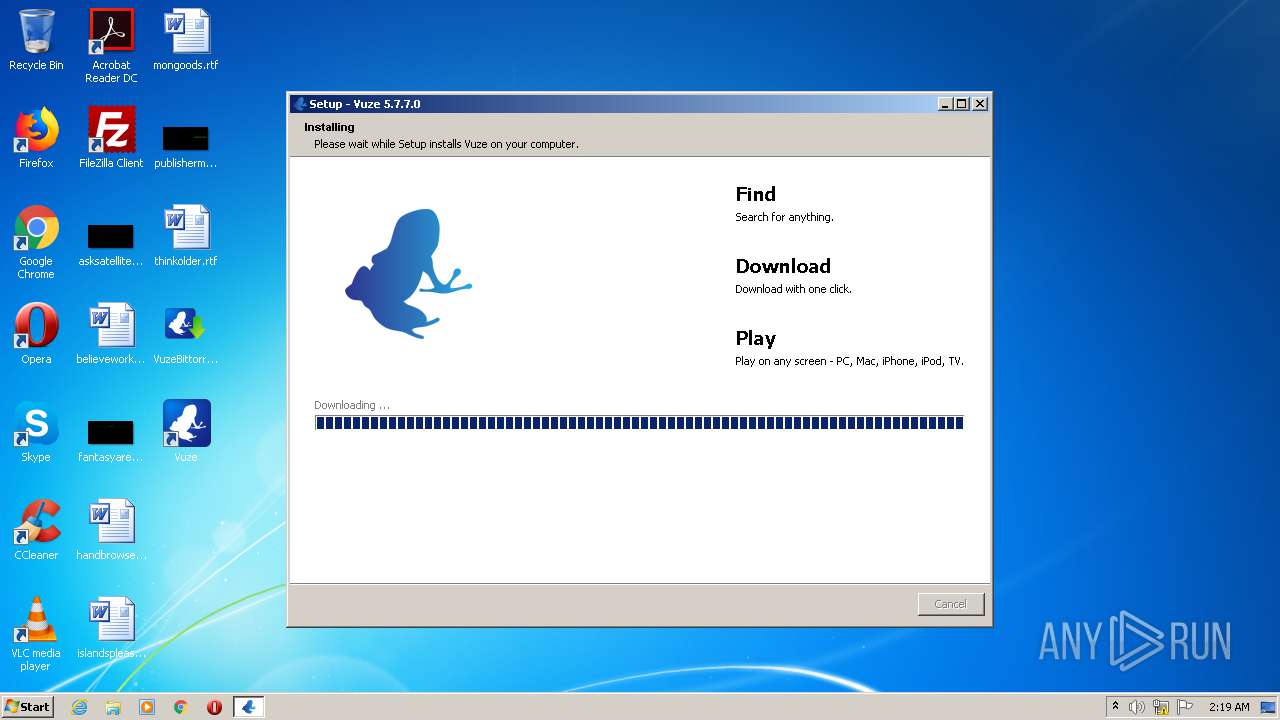Click the Setup window title bar icon
This screenshot has height=720, width=1280.
(299, 104)
